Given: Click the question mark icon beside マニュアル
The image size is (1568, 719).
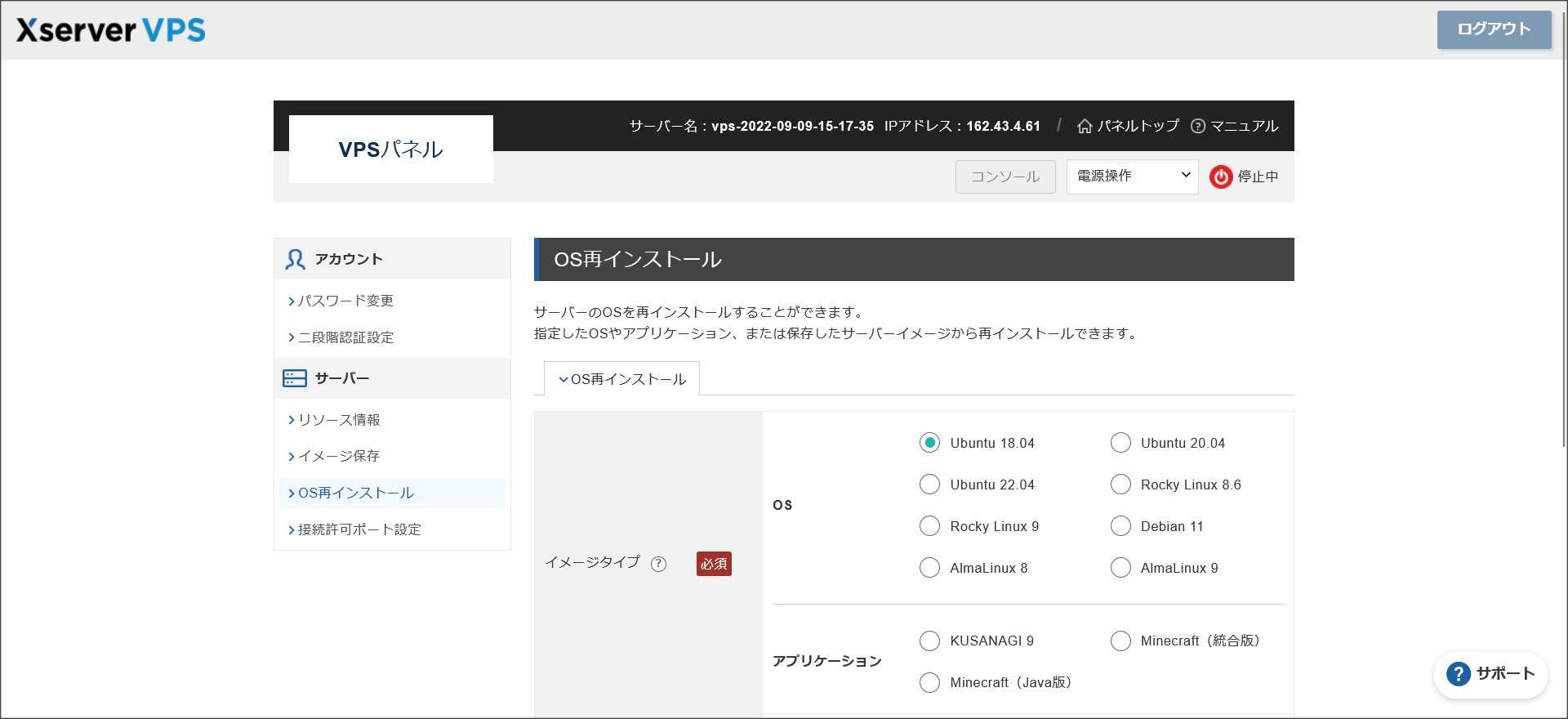Looking at the screenshot, I should [x=1198, y=126].
